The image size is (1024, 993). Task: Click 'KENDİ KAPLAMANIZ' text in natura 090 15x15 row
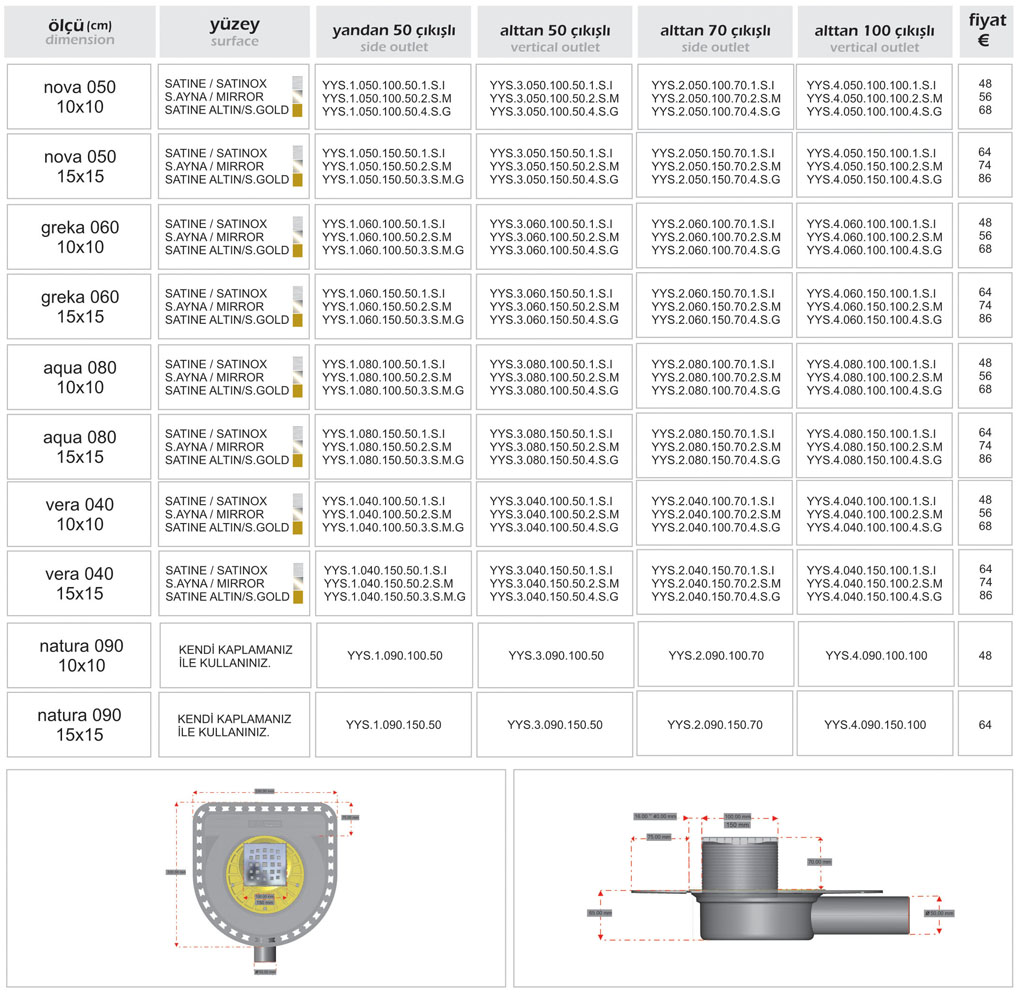pyautogui.click(x=234, y=719)
